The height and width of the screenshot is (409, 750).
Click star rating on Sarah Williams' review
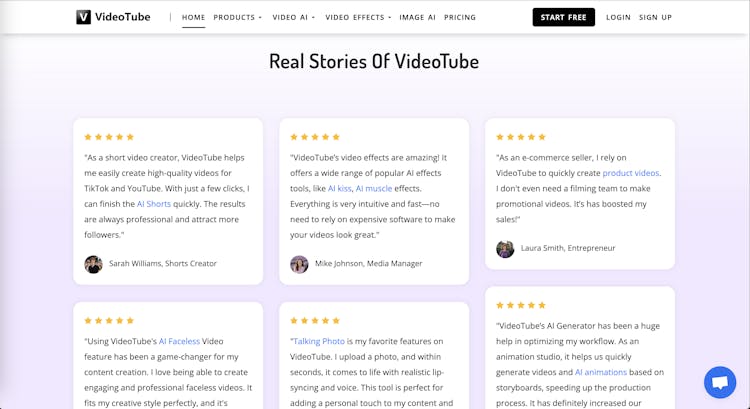tap(108, 137)
